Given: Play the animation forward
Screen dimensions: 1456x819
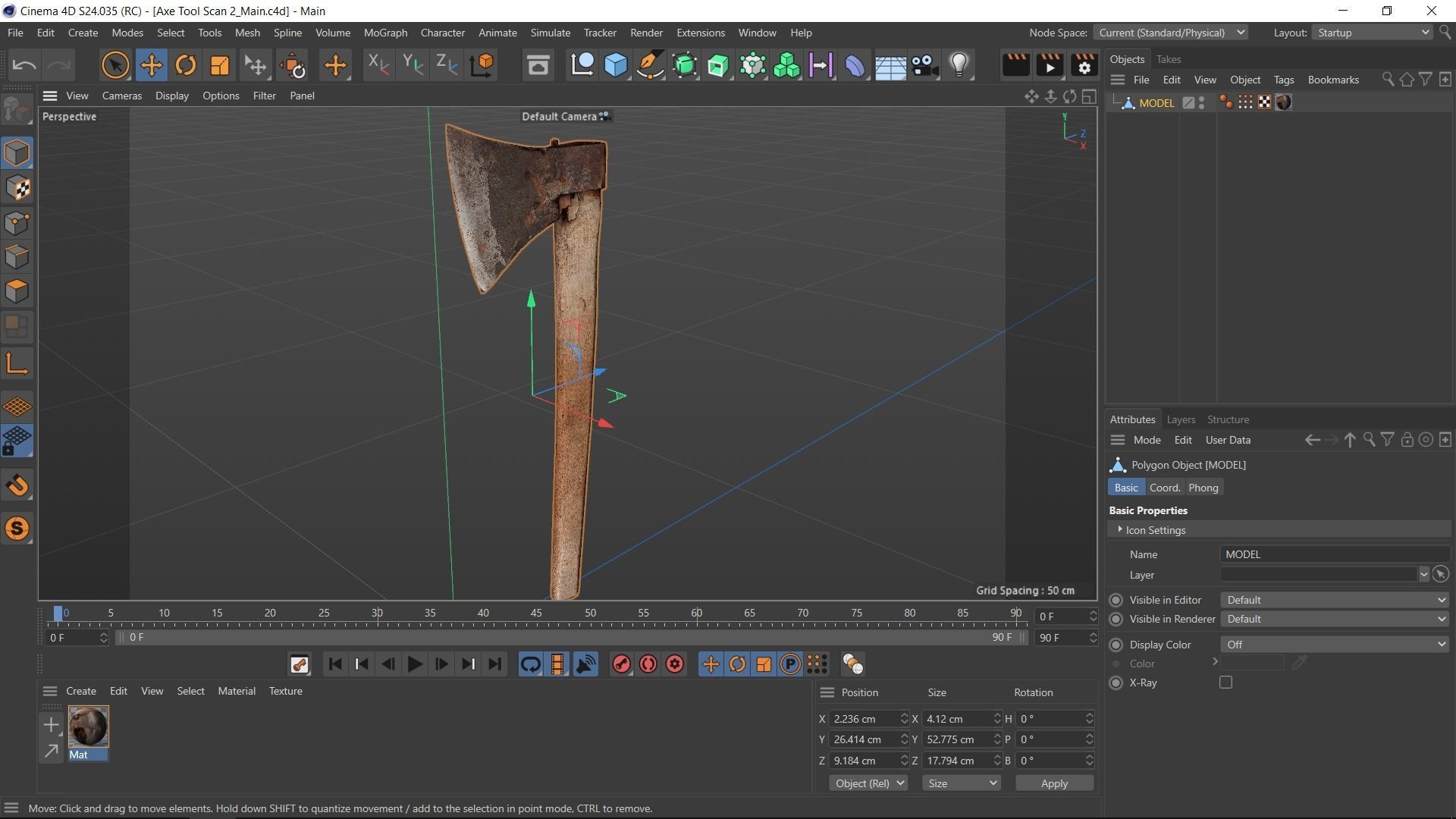Looking at the screenshot, I should [x=415, y=664].
